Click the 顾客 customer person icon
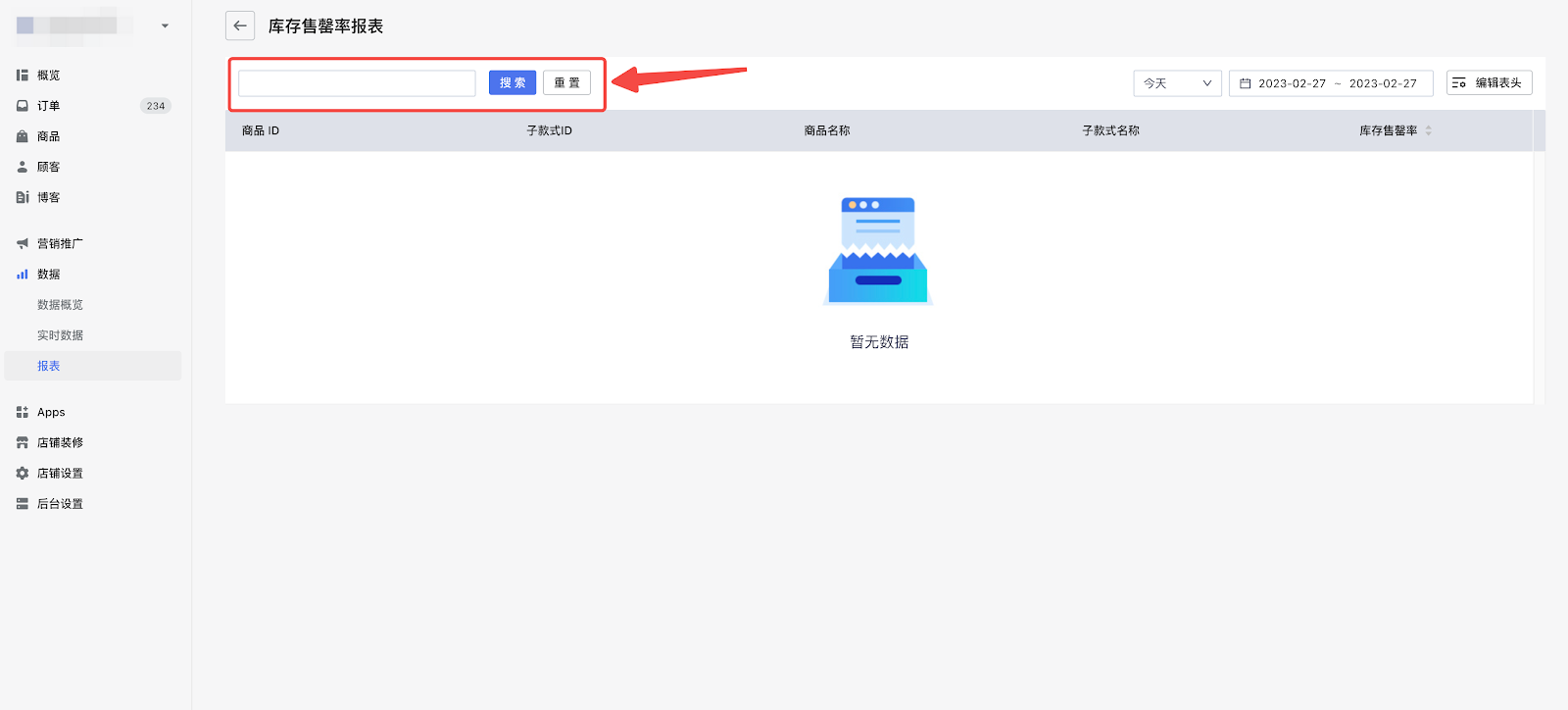The width and height of the screenshot is (1568, 710). click(x=23, y=167)
